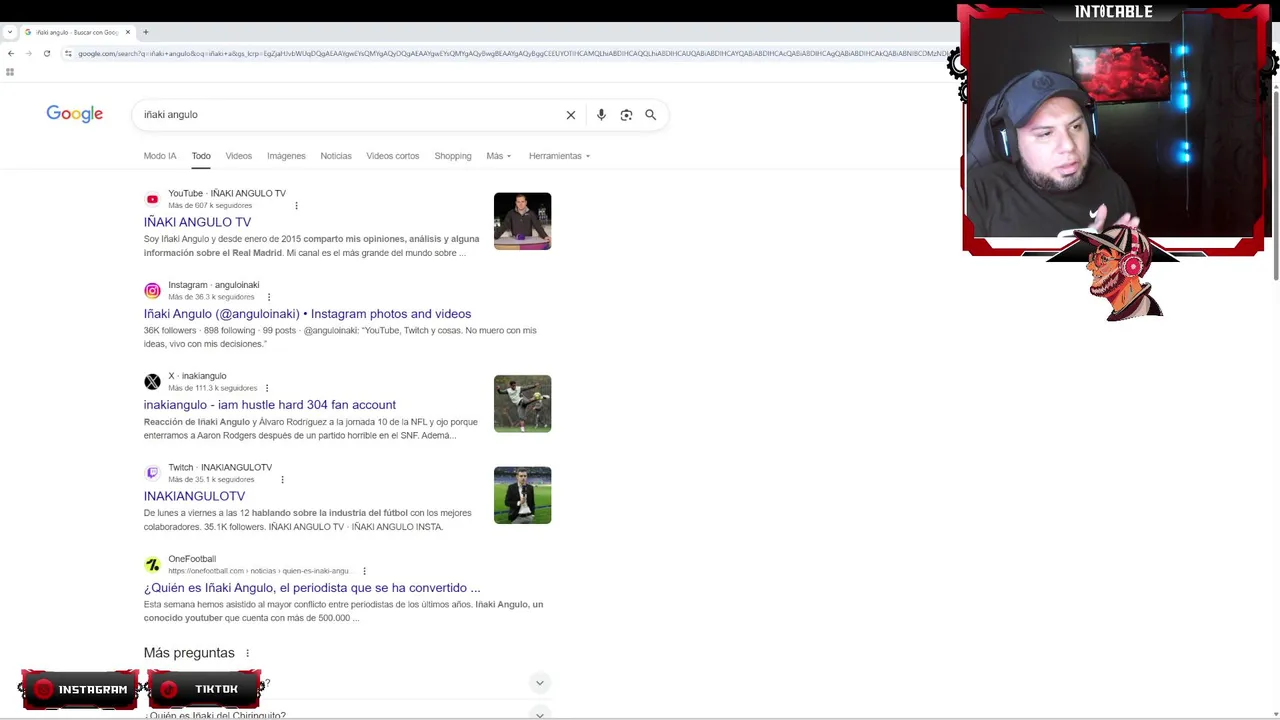The width and height of the screenshot is (1280, 720).
Task: Click the YouTube favicon of first result
Action: pos(152,199)
